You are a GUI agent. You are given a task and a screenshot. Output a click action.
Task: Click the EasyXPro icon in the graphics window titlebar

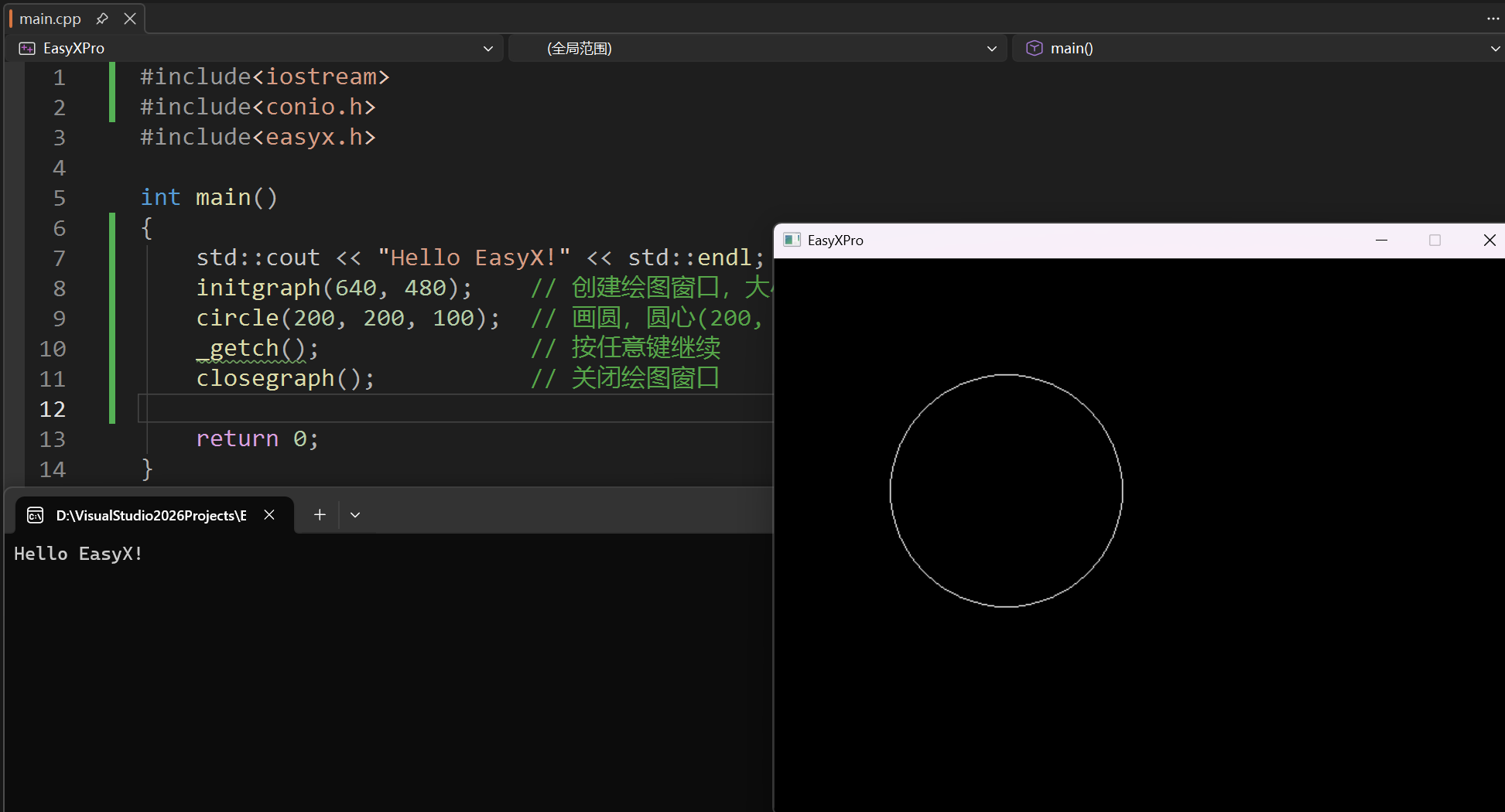(x=792, y=240)
